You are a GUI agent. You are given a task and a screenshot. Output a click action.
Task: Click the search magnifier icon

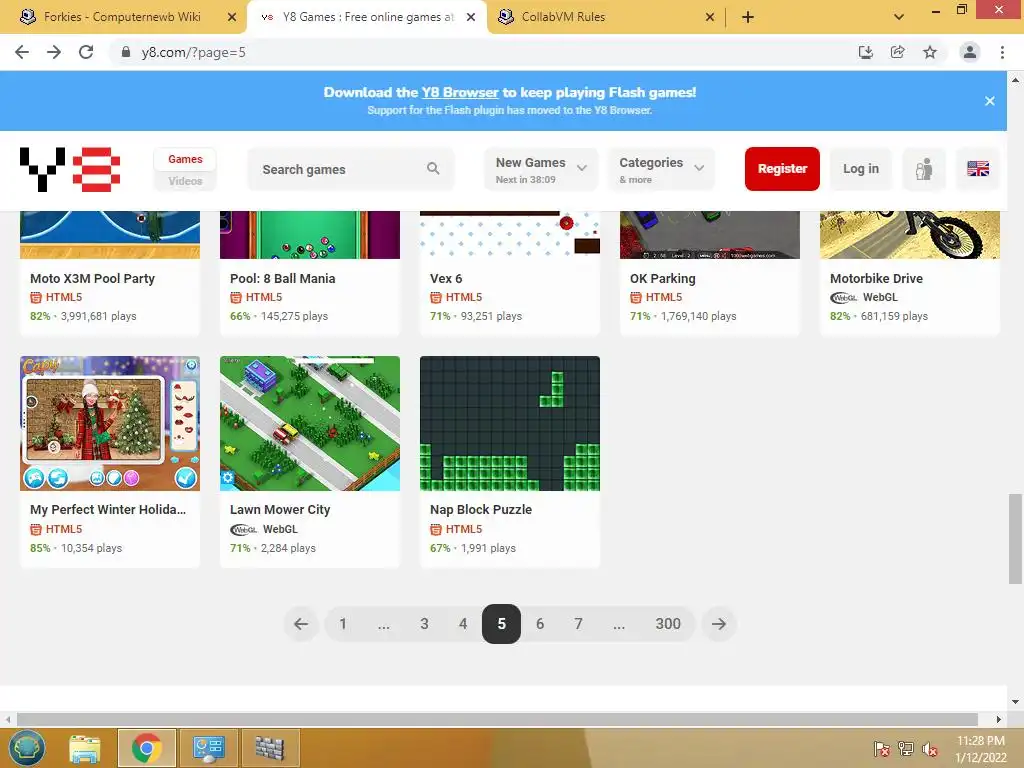pos(433,168)
